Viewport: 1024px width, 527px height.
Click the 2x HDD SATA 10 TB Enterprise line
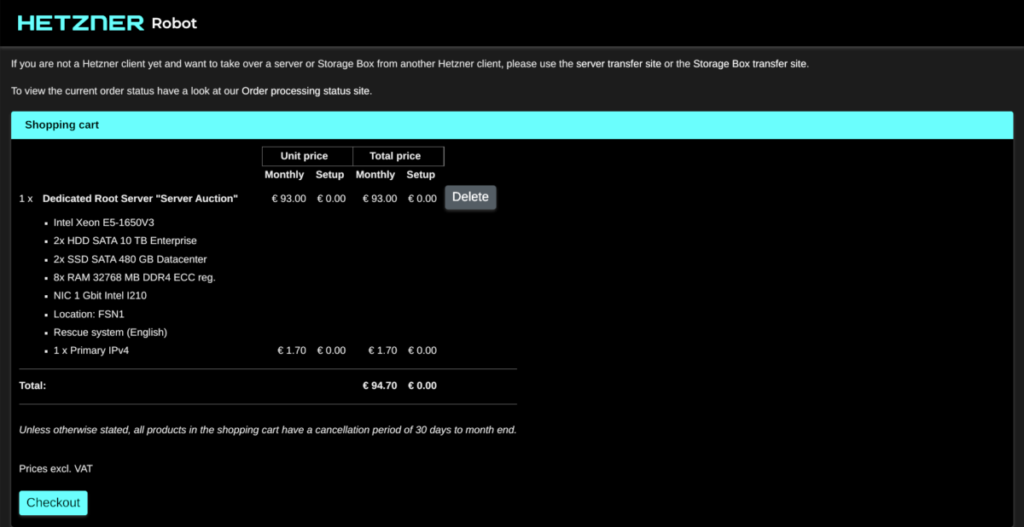(125, 240)
